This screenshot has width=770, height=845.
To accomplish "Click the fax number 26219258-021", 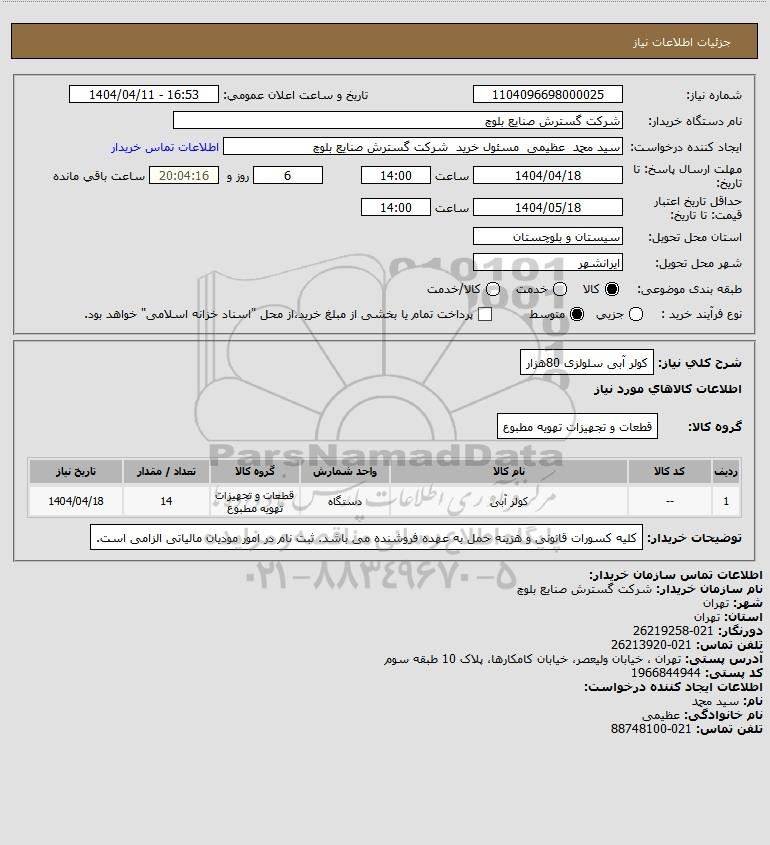I will [672, 631].
